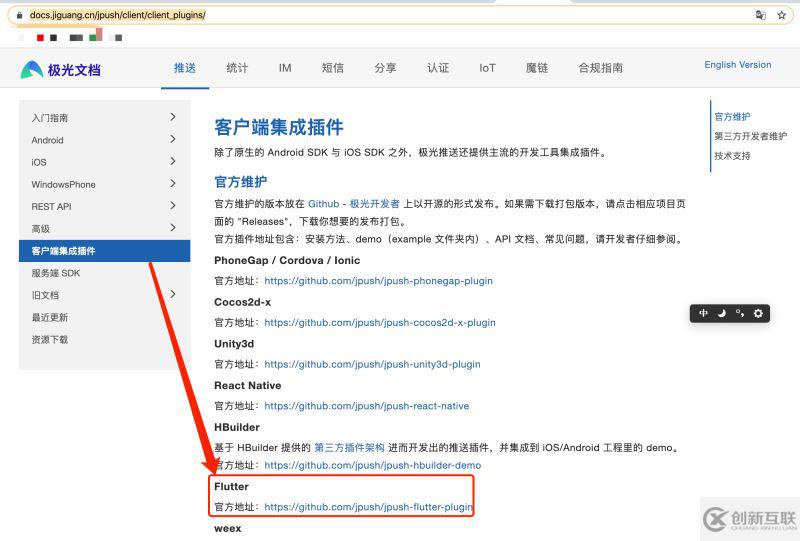Switch to the 统计 tab
Viewport: 800px width, 541px height.
[x=237, y=68]
